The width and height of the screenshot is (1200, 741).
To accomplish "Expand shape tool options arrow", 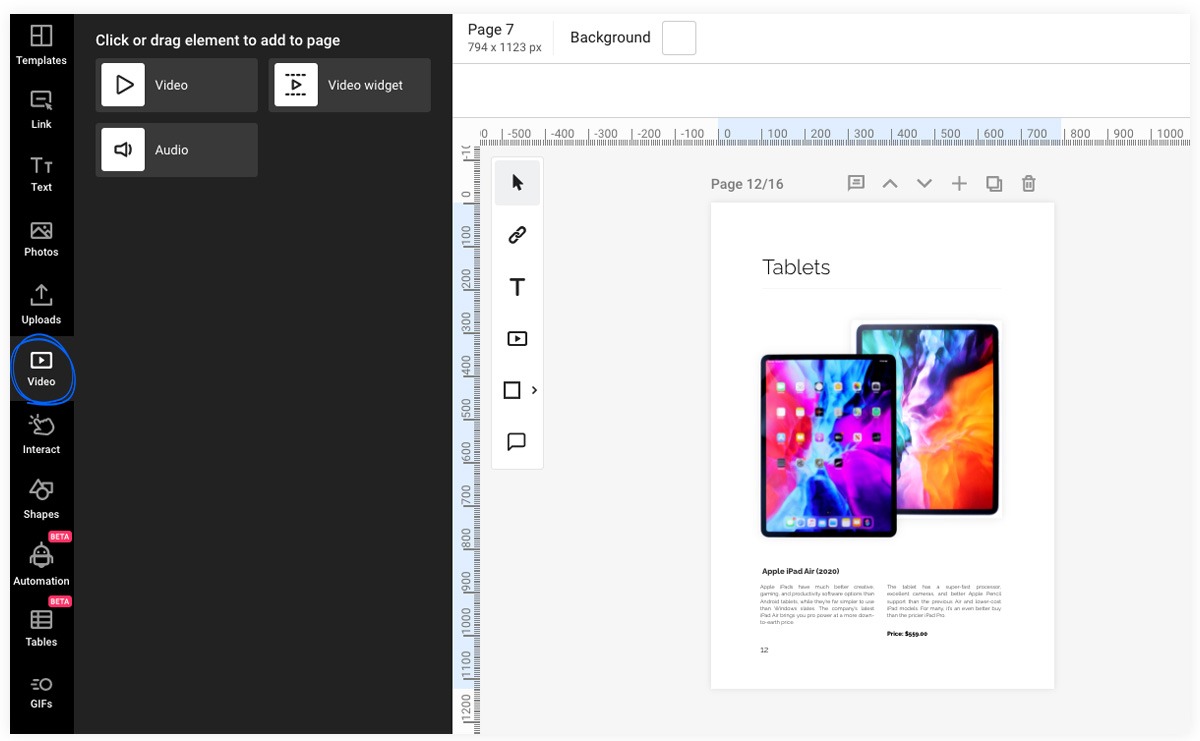I will [x=534, y=390].
